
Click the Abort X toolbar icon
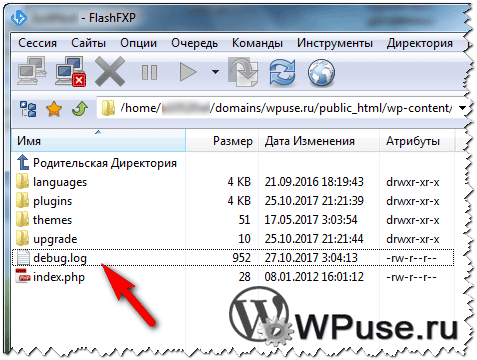click(110, 71)
